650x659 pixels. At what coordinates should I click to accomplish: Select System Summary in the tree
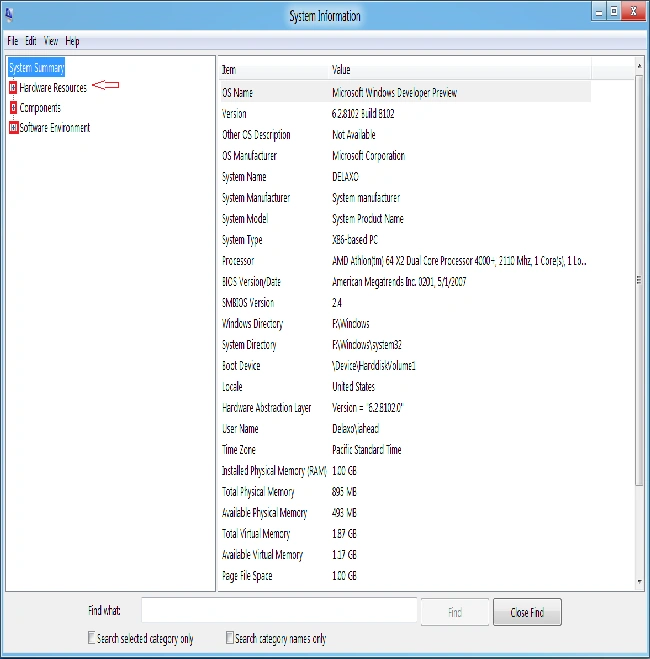tap(37, 68)
